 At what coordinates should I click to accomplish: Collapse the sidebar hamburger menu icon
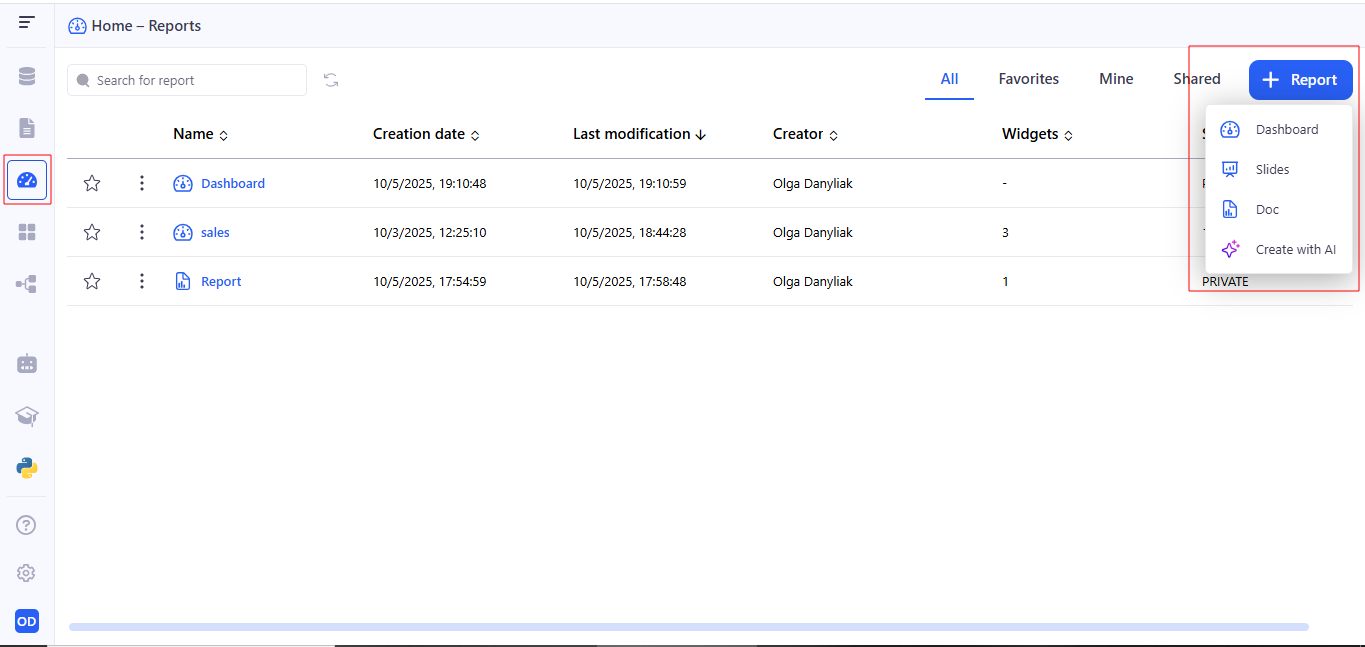(27, 22)
